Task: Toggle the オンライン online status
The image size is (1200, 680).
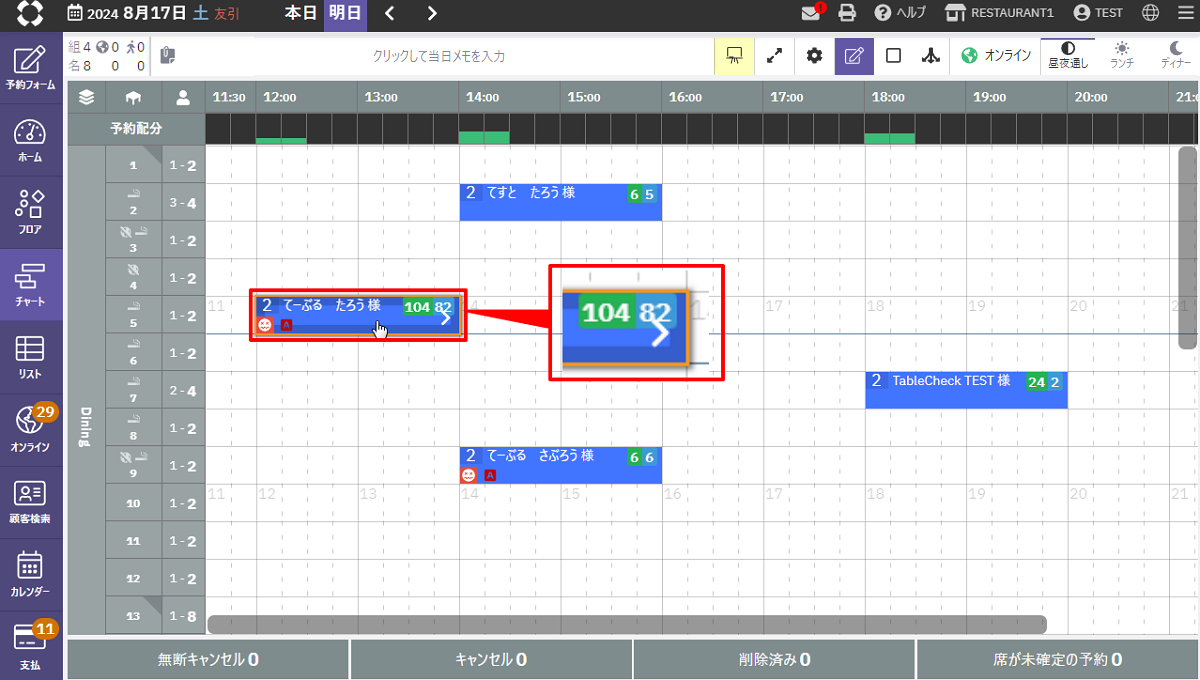Action: click(995, 56)
